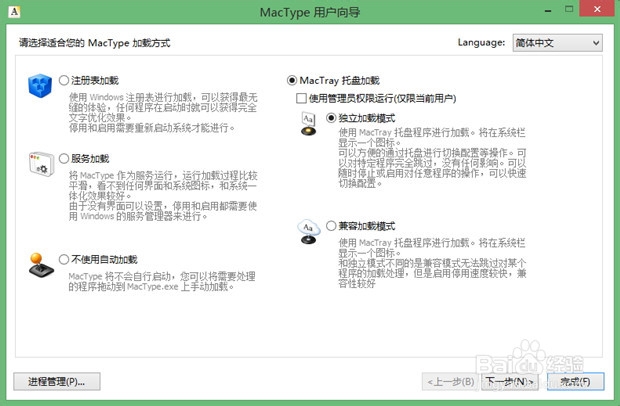Click the MacType app icon in title bar

tap(14, 11)
